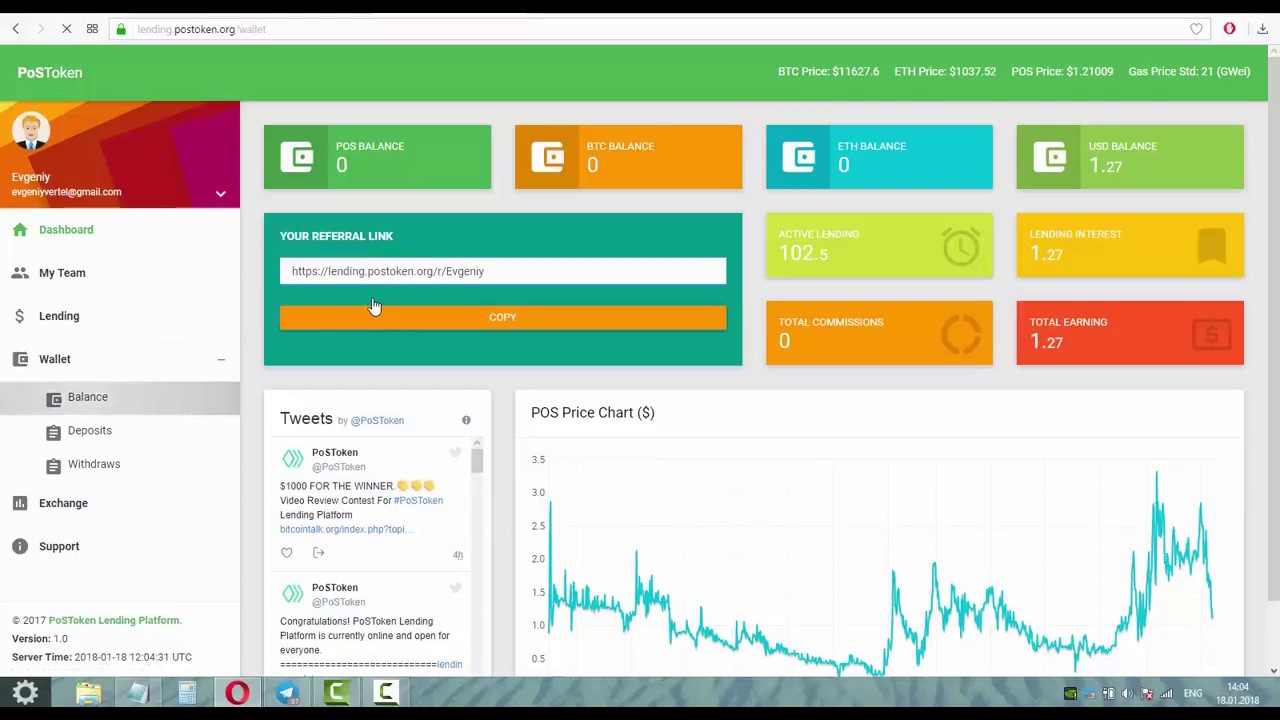This screenshot has height=720, width=1280.
Task: Click the POS Price text in header
Action: 1062,72
